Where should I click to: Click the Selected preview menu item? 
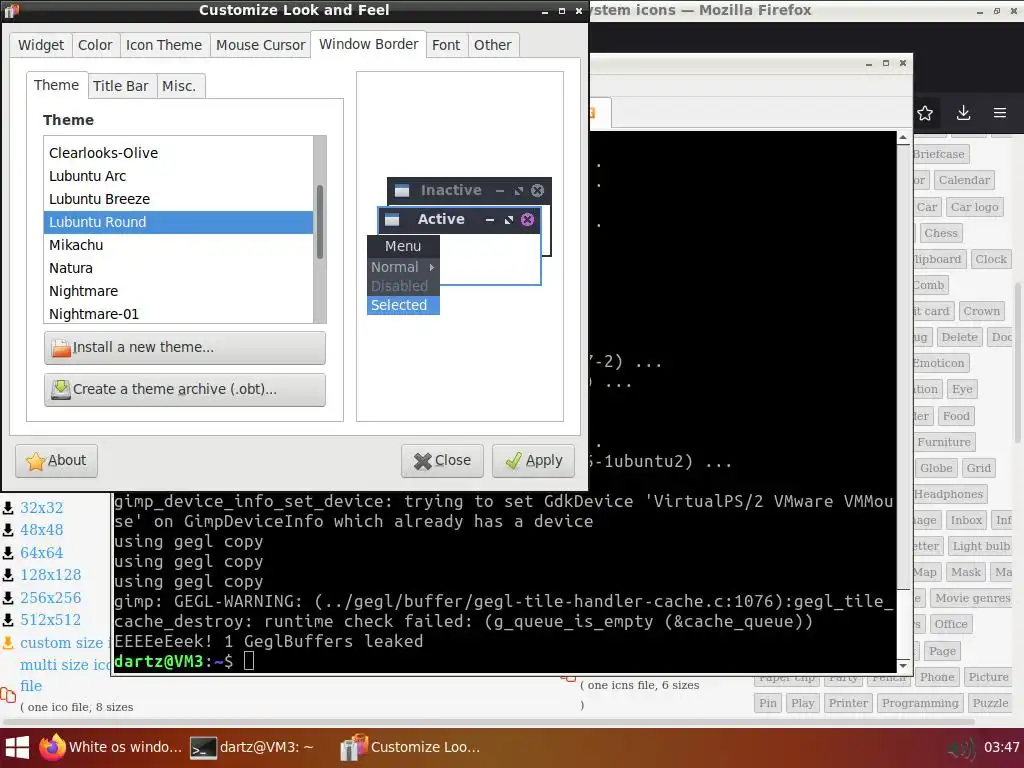(x=403, y=305)
